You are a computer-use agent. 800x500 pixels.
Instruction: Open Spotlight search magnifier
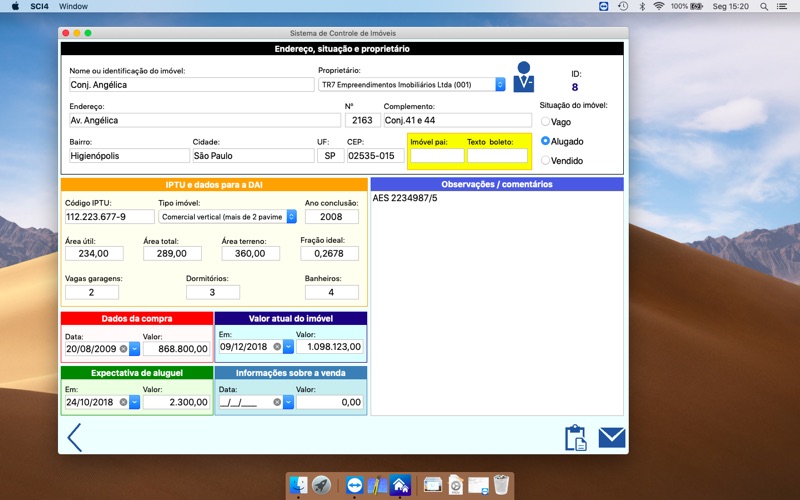(764, 6)
